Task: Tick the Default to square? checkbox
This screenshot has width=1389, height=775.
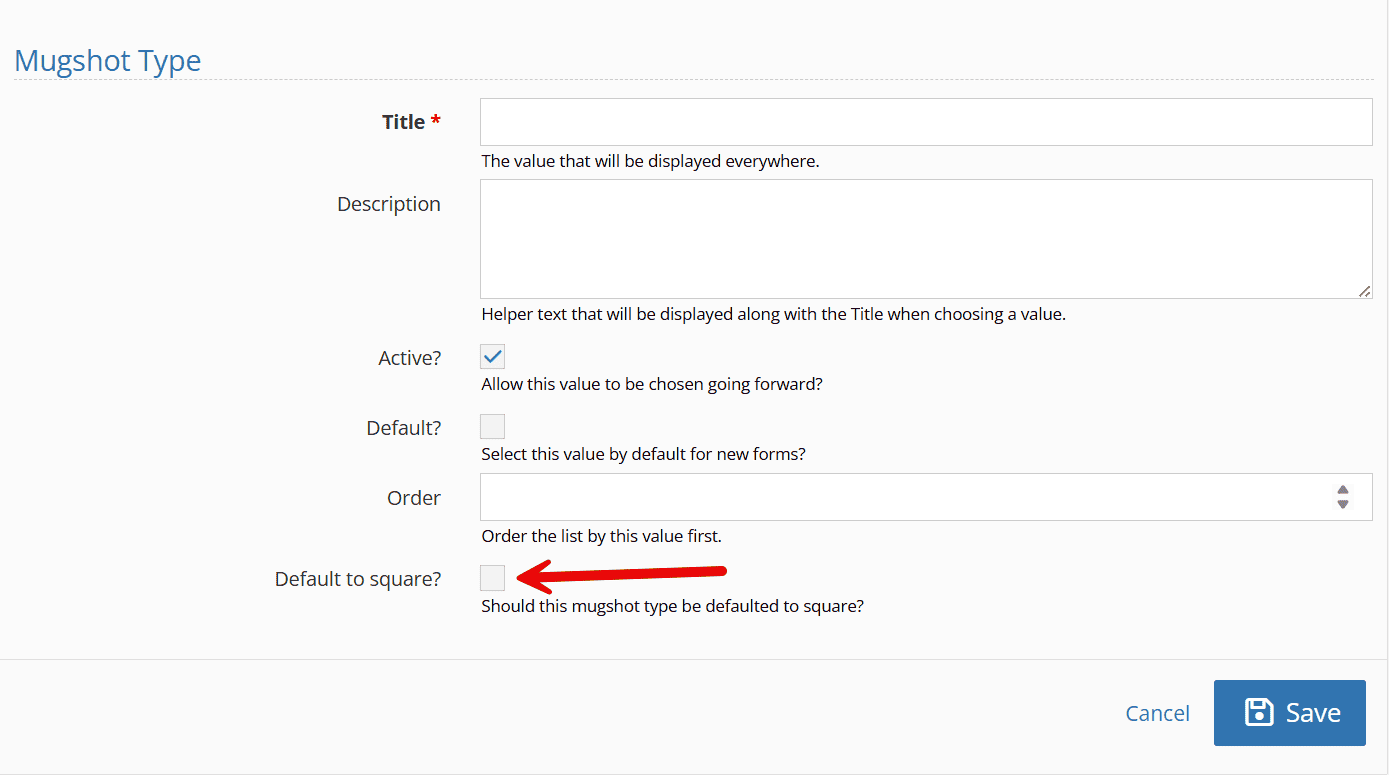Action: (492, 577)
